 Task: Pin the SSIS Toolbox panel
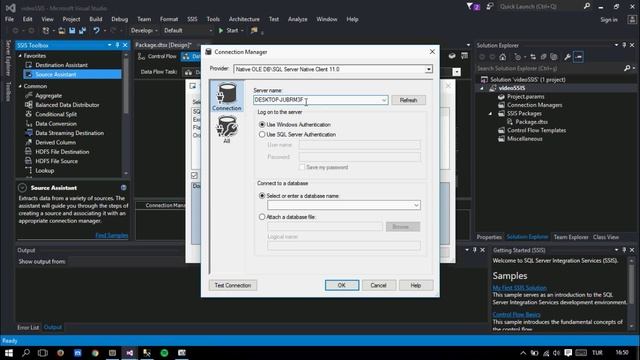coord(118,45)
